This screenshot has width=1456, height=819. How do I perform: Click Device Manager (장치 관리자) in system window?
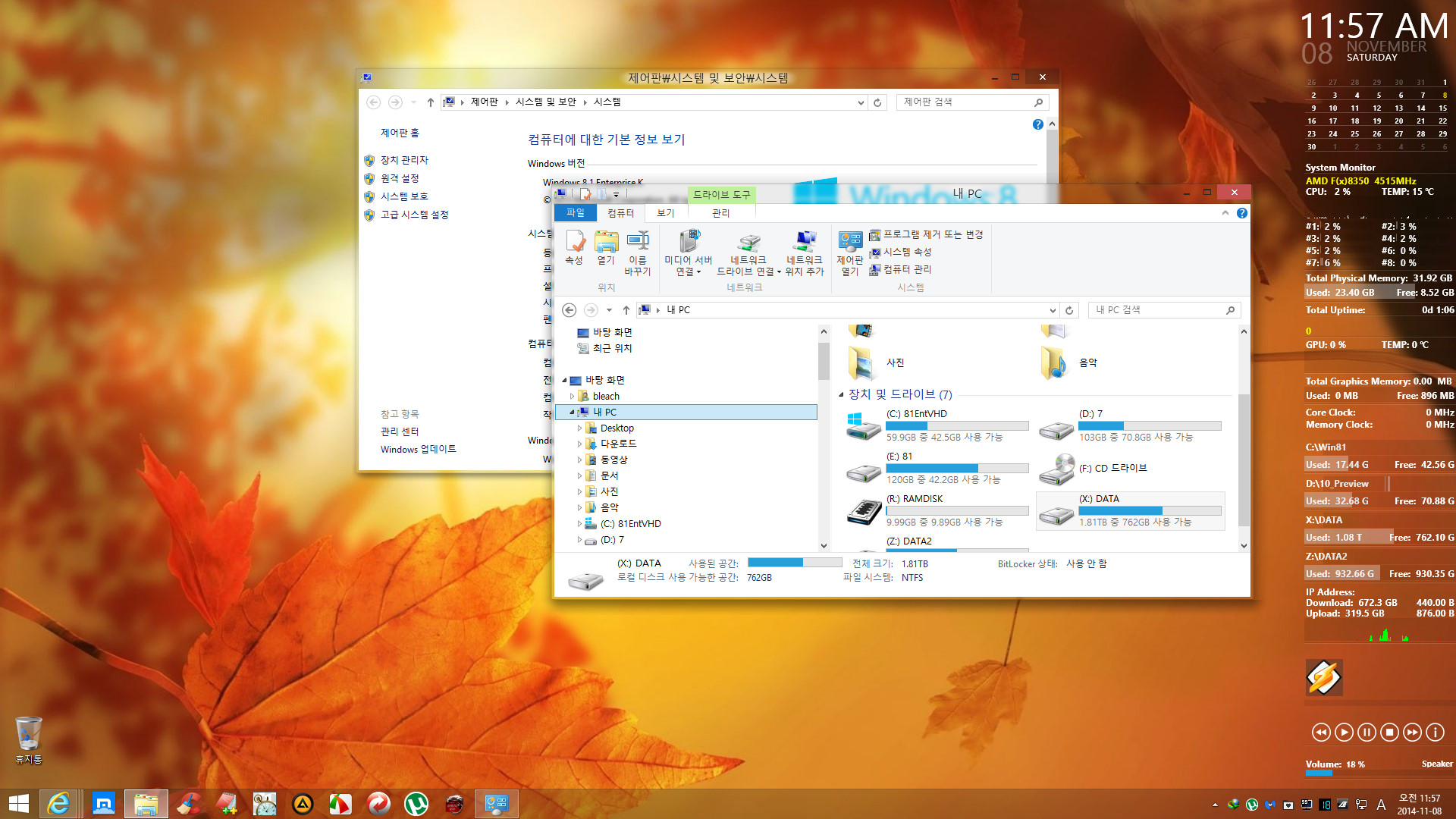point(404,160)
